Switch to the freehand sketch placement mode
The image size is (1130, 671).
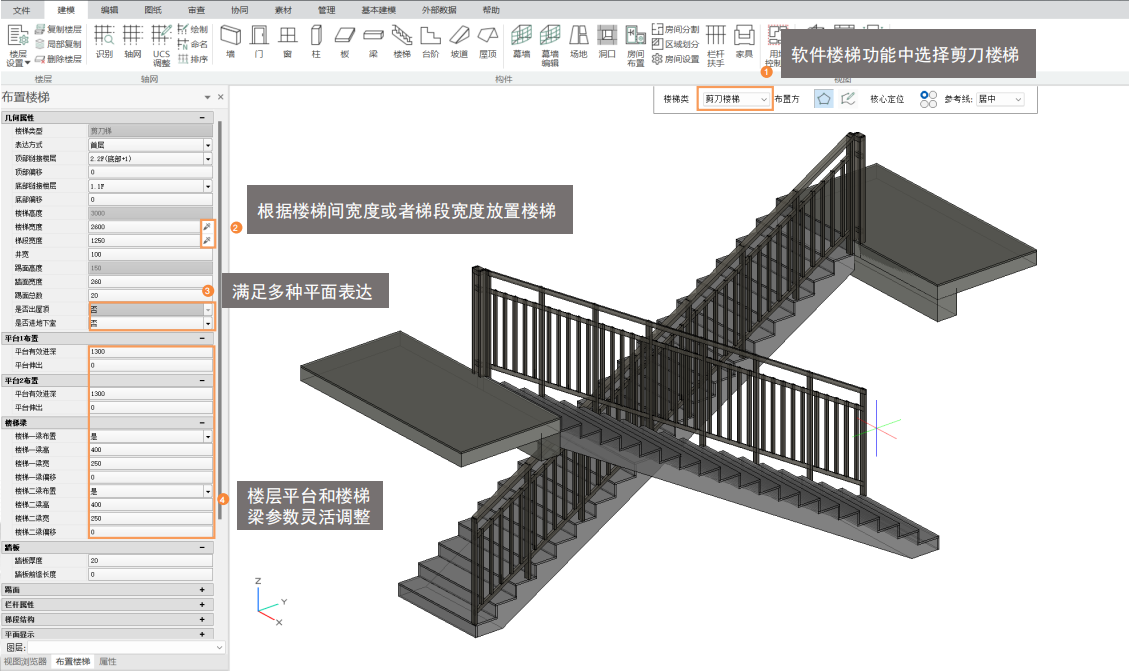849,99
